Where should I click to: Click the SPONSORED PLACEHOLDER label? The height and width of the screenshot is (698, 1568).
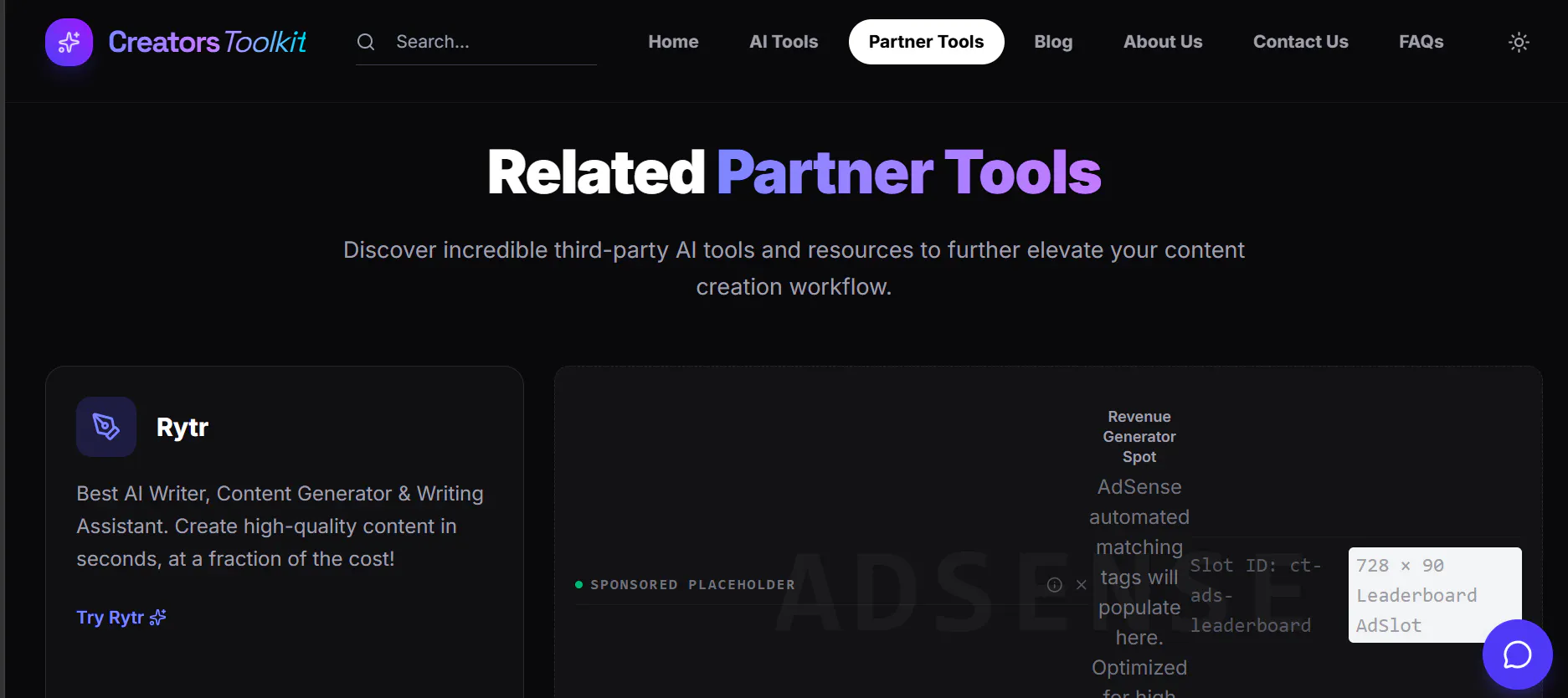(x=692, y=585)
